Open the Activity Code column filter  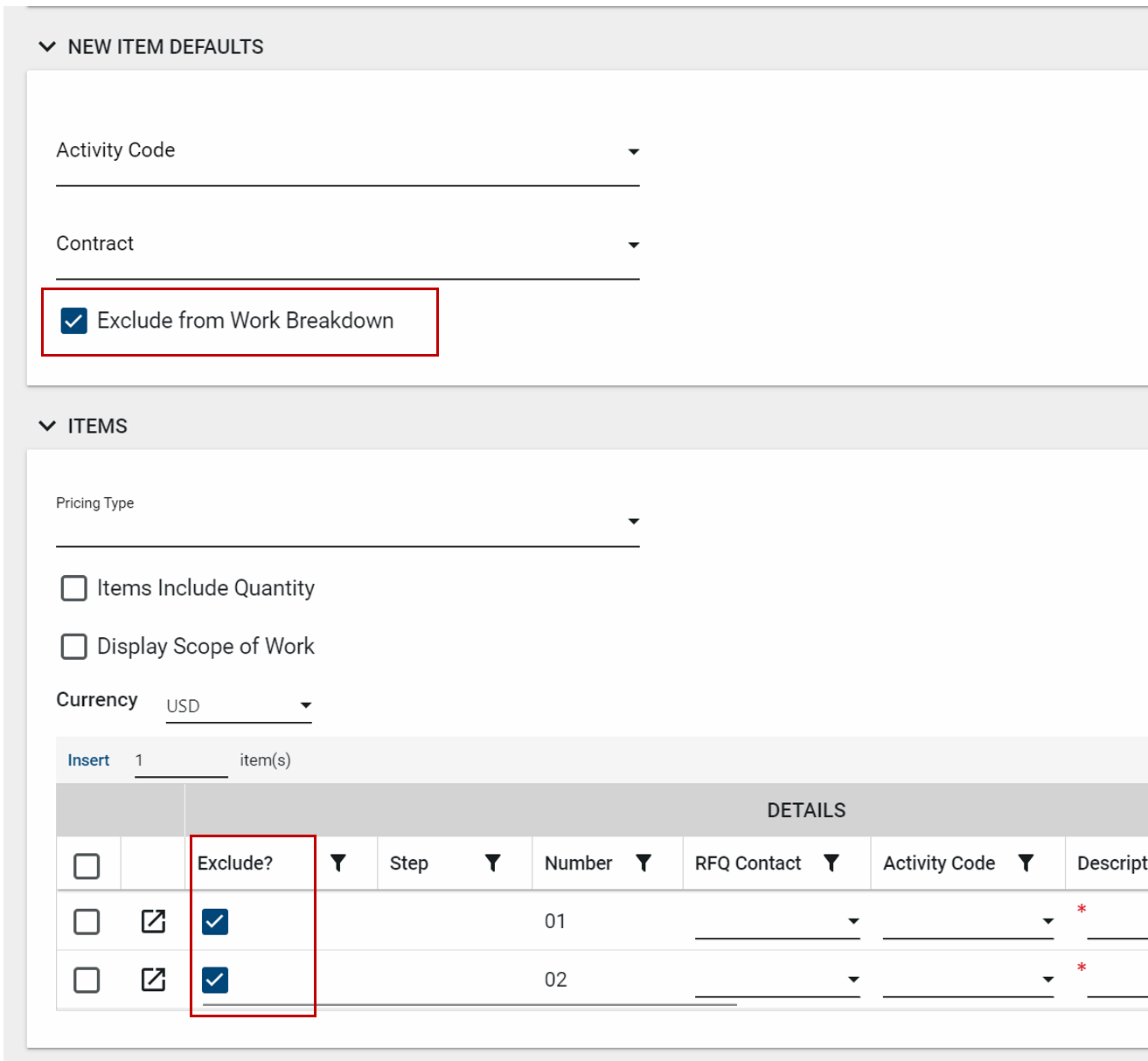1026,863
